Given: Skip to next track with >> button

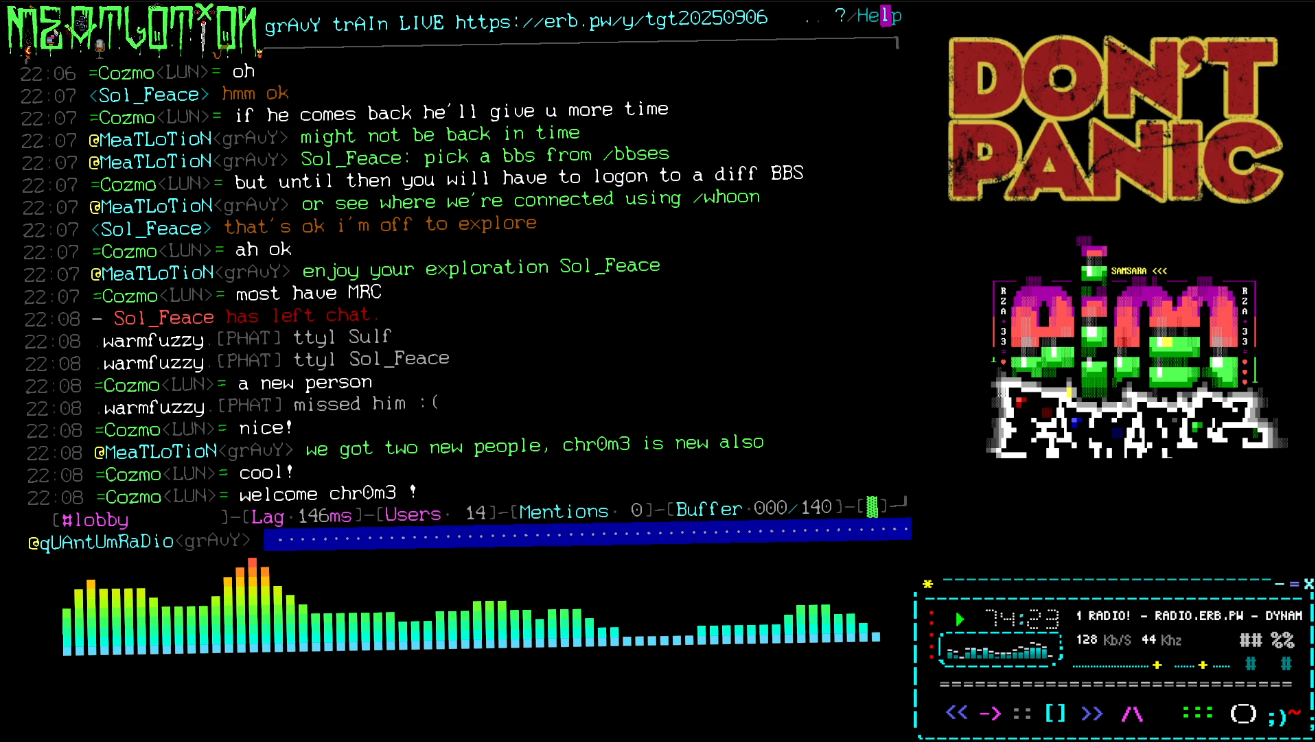Looking at the screenshot, I should [1092, 713].
